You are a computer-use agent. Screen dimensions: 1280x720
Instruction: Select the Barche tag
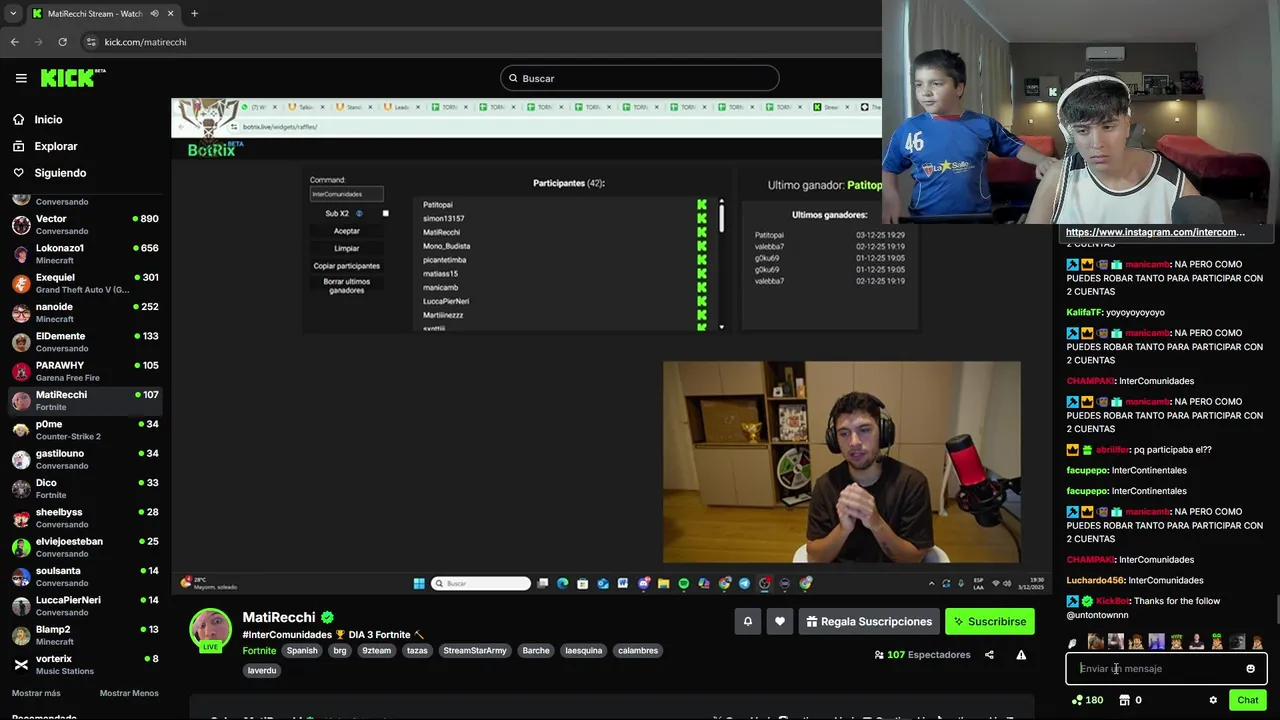(536, 650)
